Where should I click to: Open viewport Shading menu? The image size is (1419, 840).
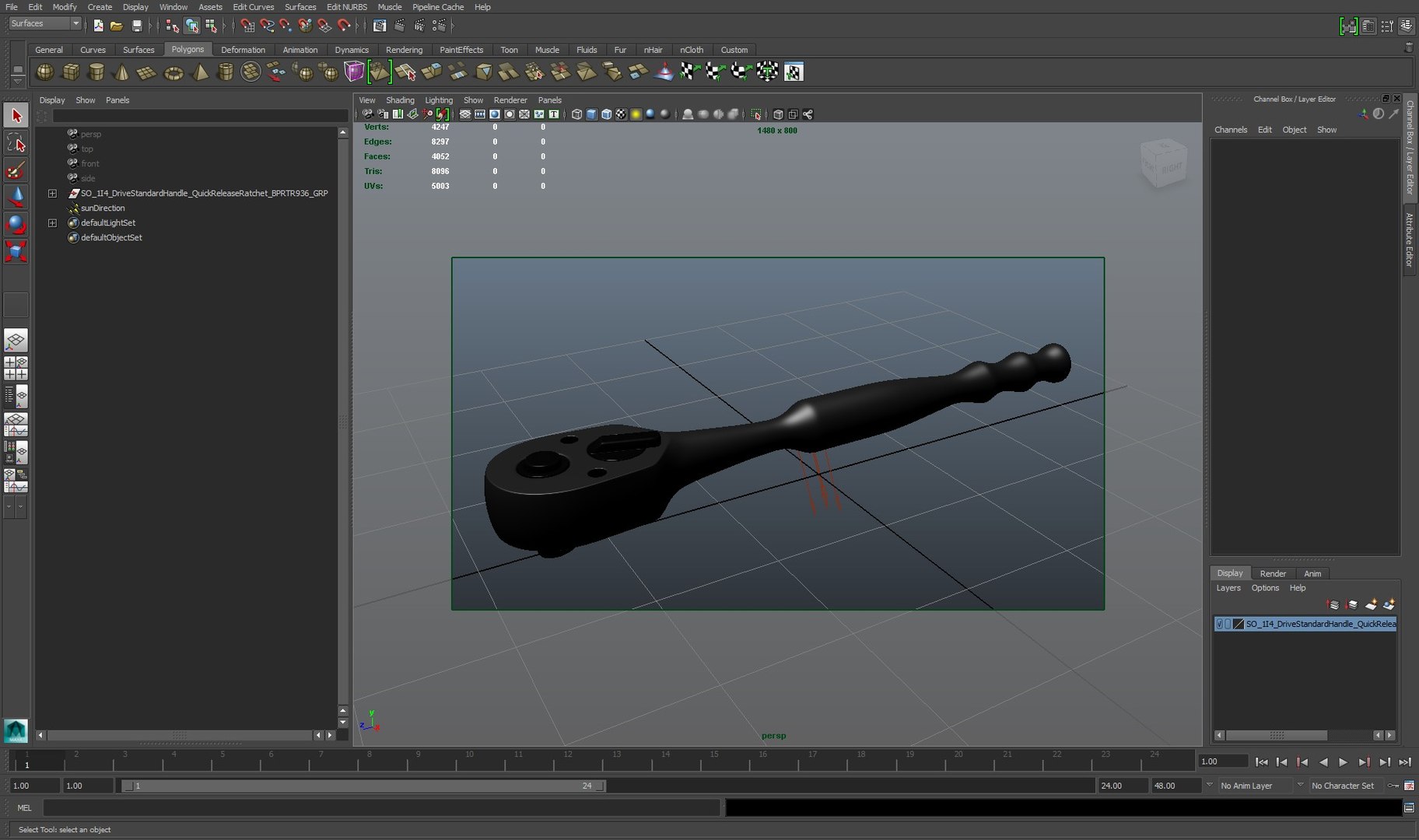(x=400, y=100)
